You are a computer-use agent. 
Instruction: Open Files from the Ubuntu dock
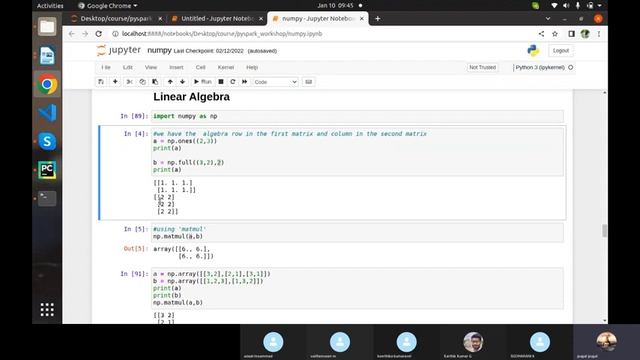[47, 27]
